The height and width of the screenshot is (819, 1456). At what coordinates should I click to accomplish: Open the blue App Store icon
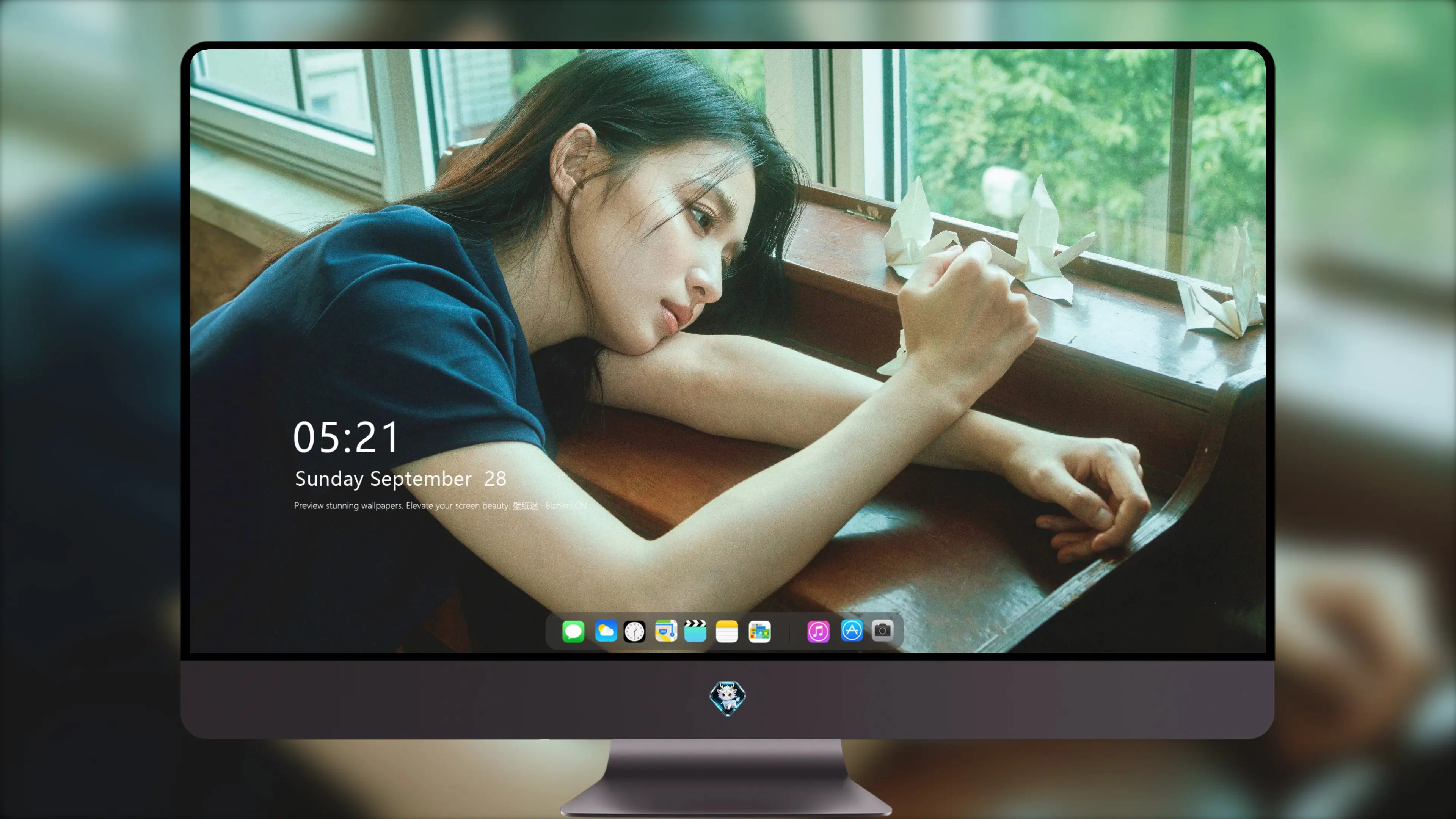coord(852,630)
